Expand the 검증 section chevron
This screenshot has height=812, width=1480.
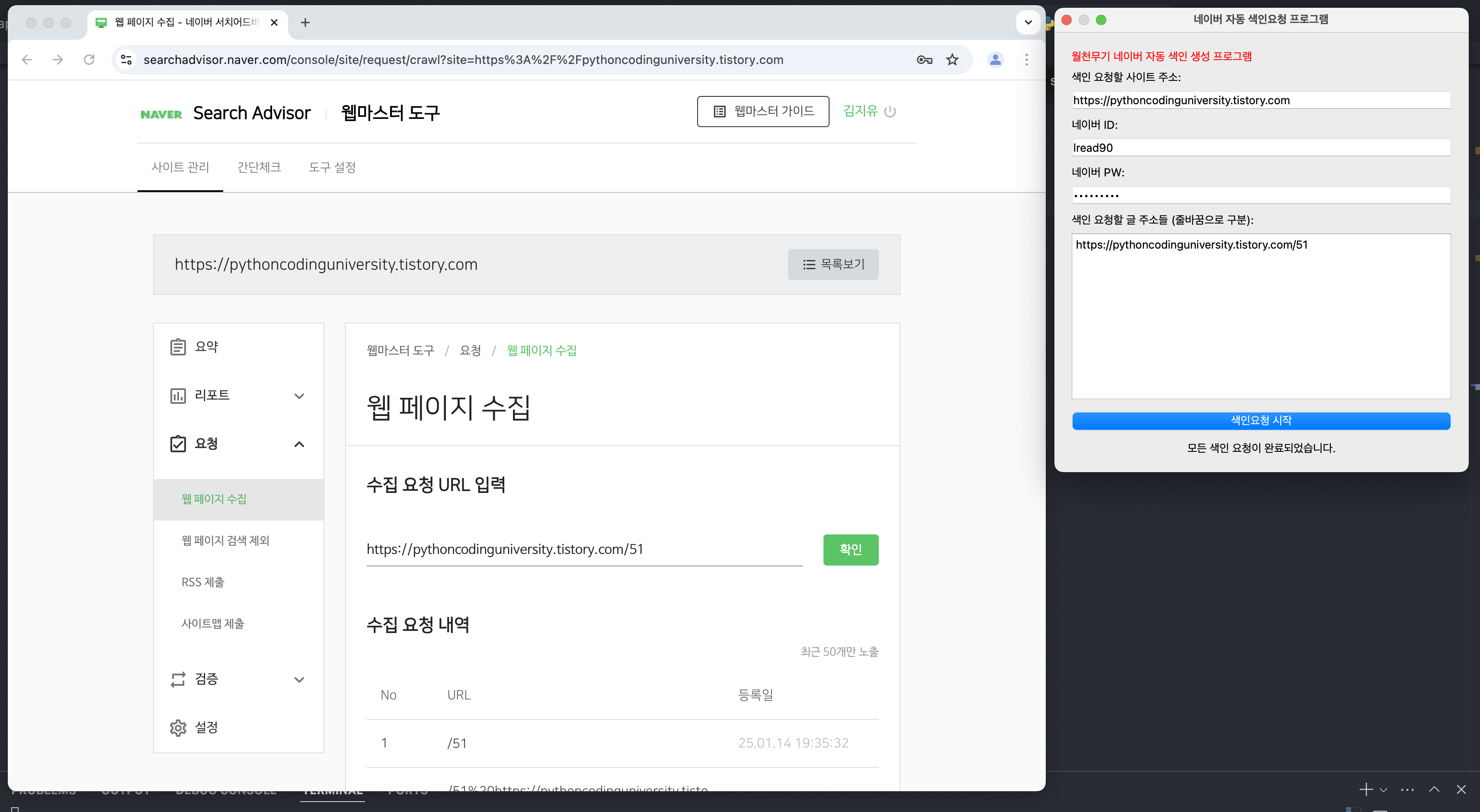(299, 680)
